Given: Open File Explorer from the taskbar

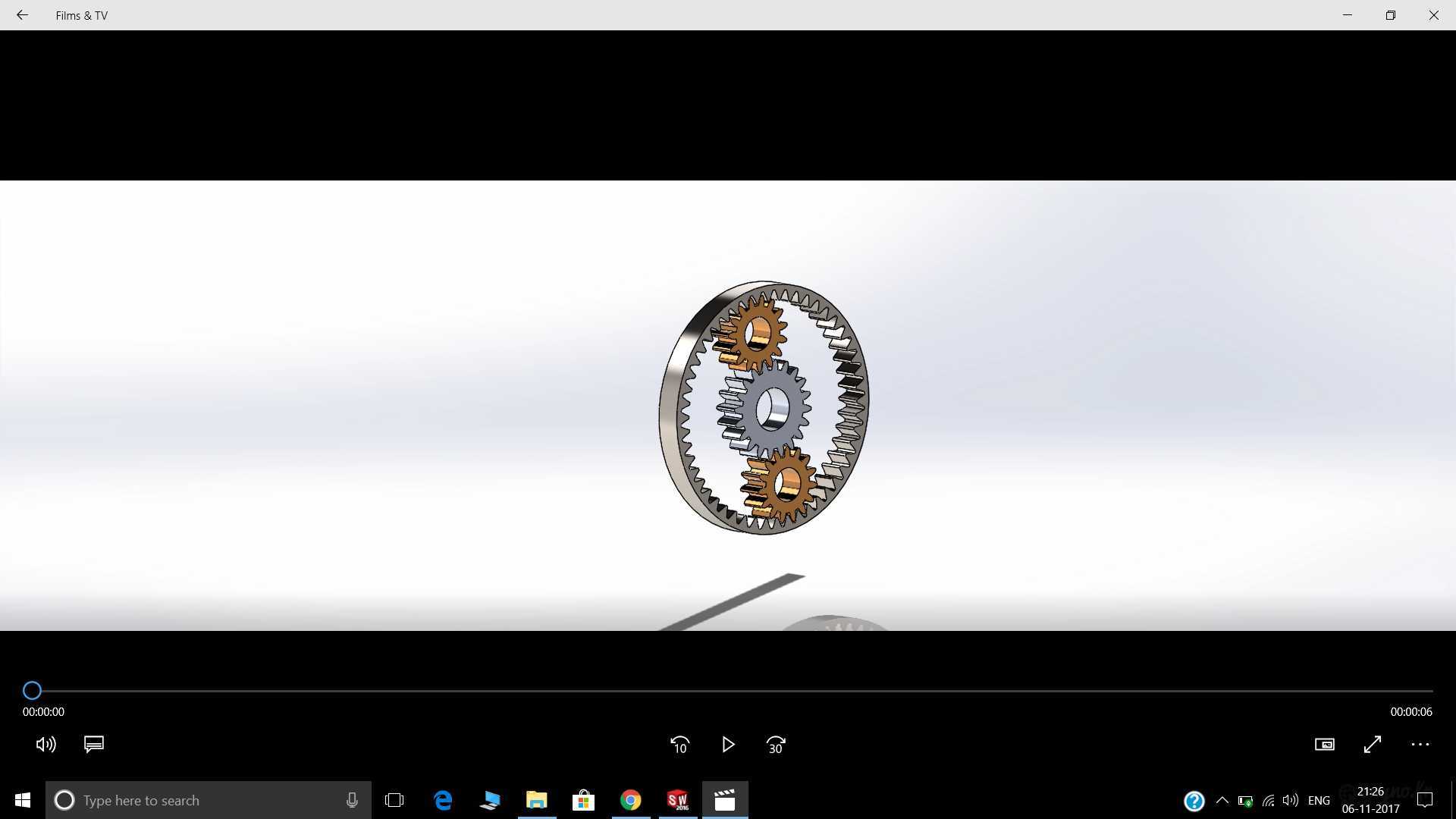Looking at the screenshot, I should click(x=537, y=800).
